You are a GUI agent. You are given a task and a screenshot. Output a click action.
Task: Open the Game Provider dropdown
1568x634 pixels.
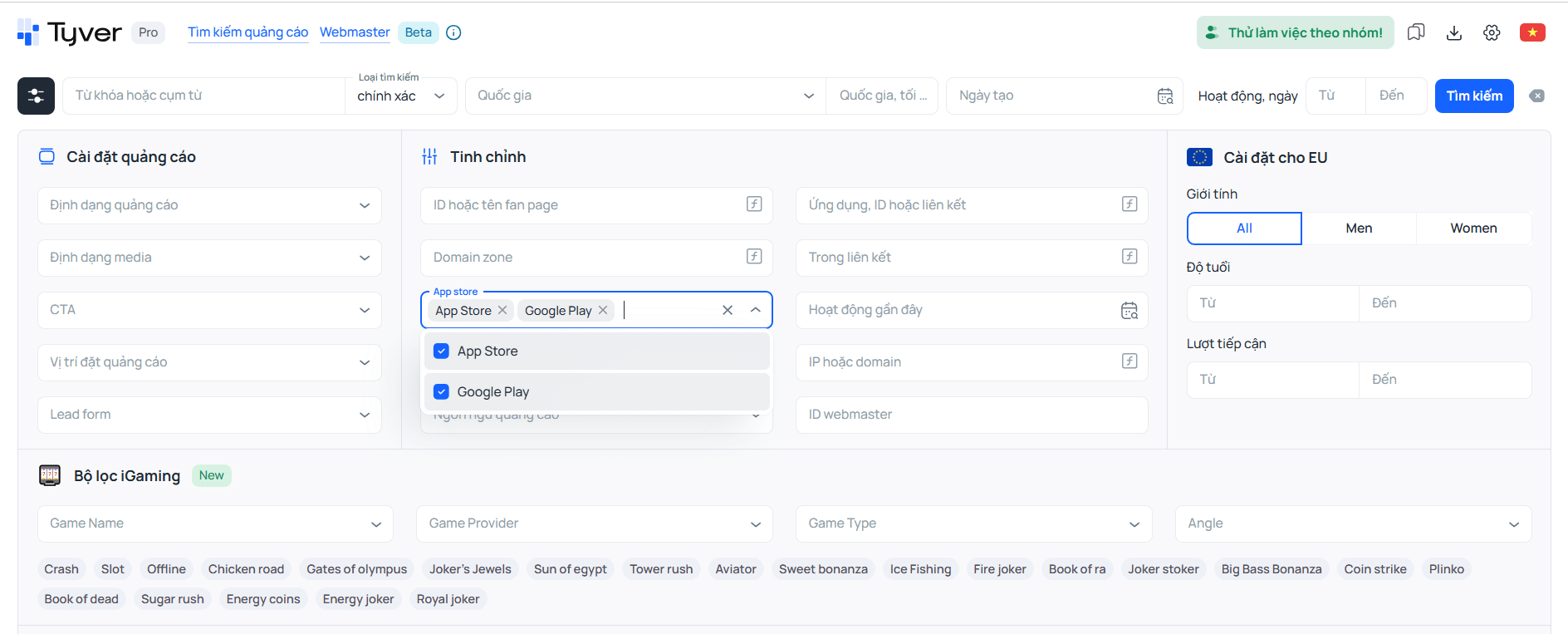point(595,523)
